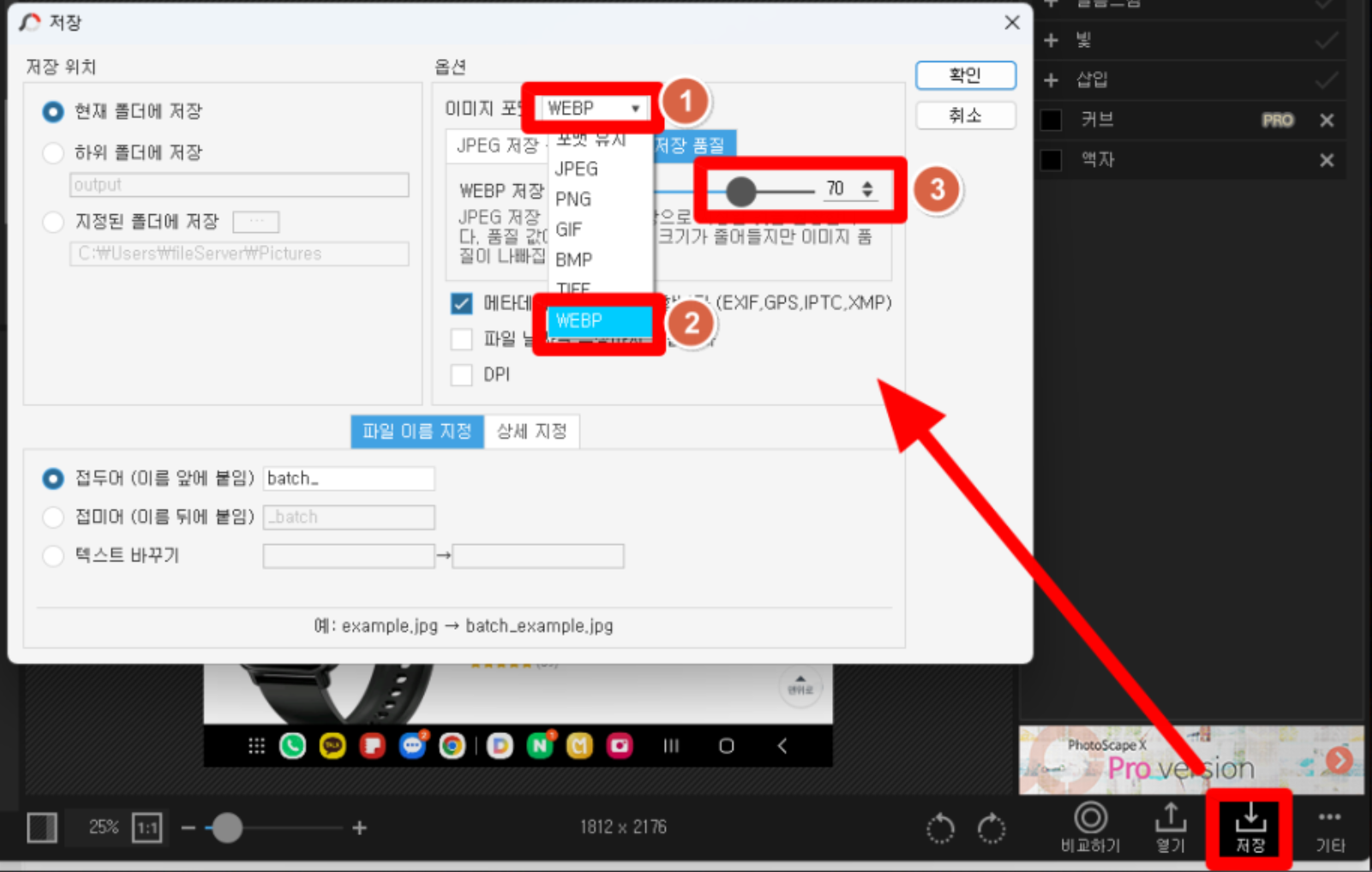Click the 확인 (OK) button
This screenshot has width=1372, height=872.
tap(965, 75)
